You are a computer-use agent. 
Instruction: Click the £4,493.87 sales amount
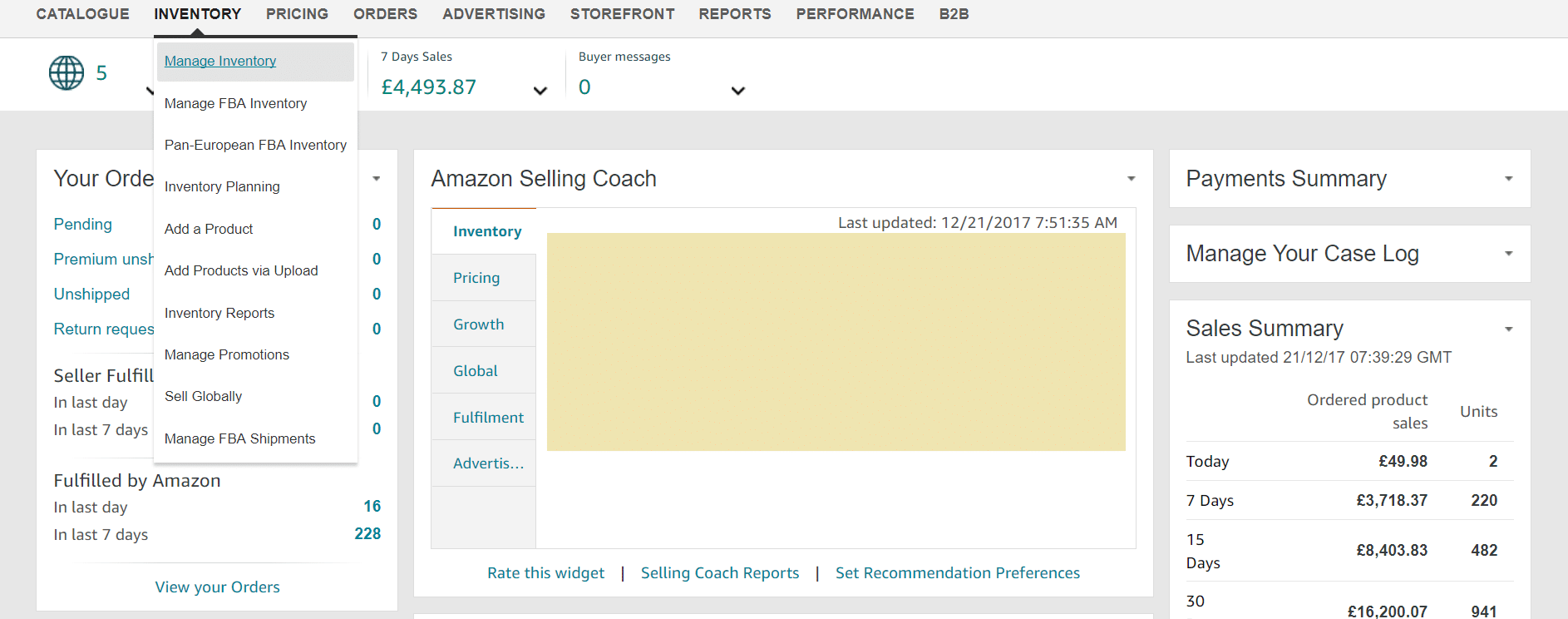coord(429,87)
